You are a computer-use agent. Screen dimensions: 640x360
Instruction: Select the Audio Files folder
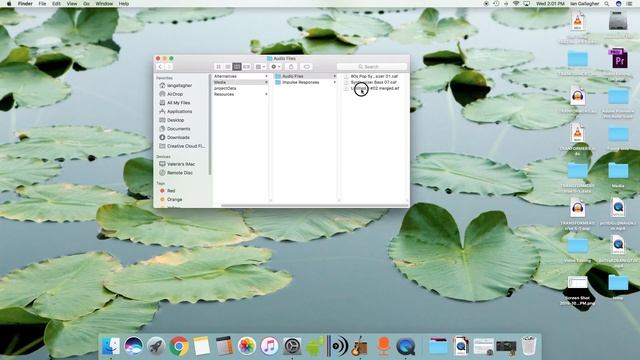(305, 76)
